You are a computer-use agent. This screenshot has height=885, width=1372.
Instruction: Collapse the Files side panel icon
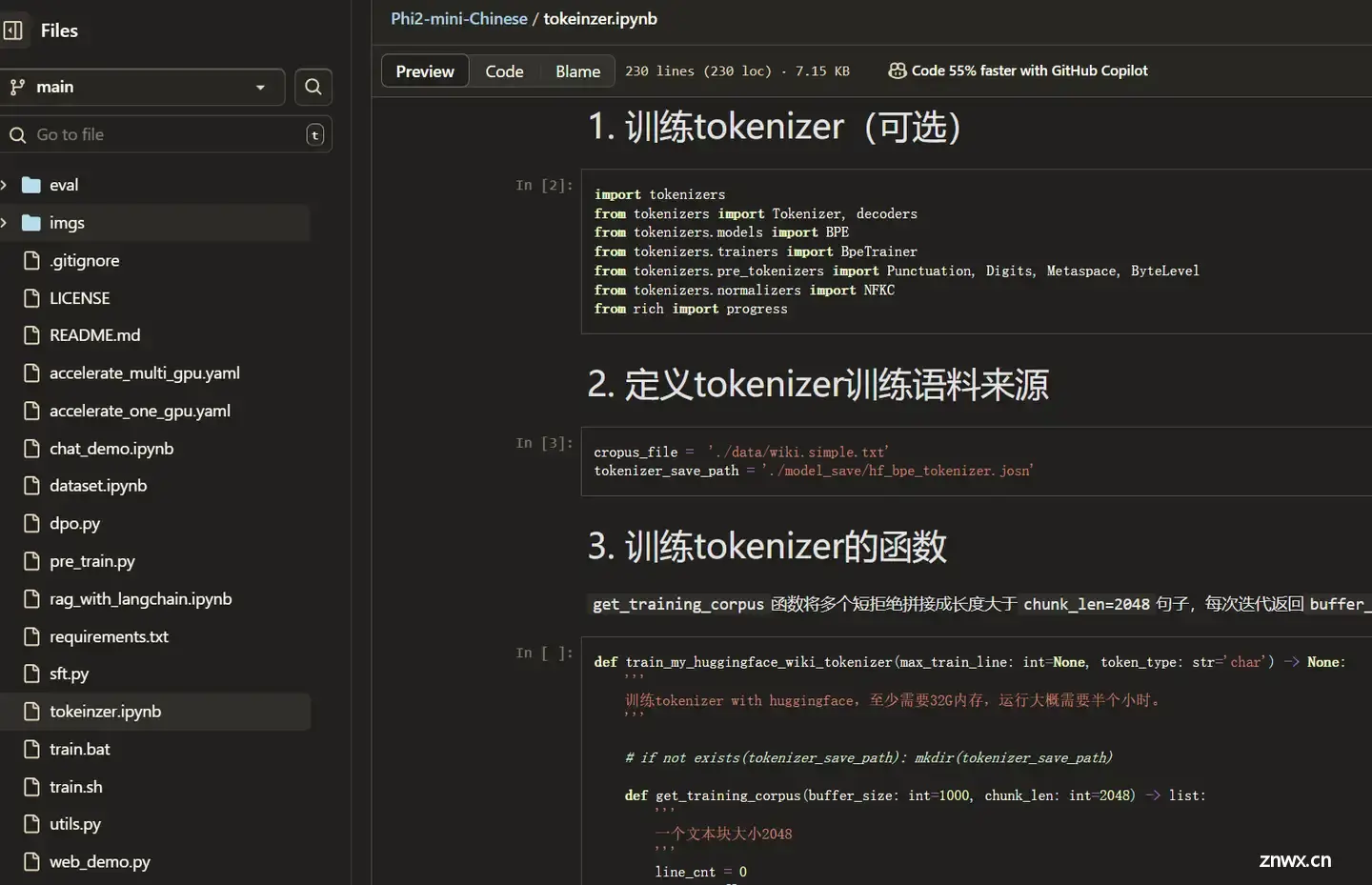[13, 30]
